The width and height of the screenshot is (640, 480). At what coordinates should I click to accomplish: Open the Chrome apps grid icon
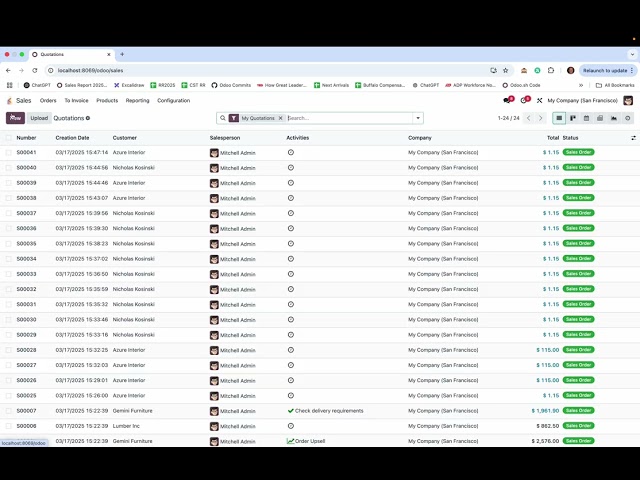[9, 85]
